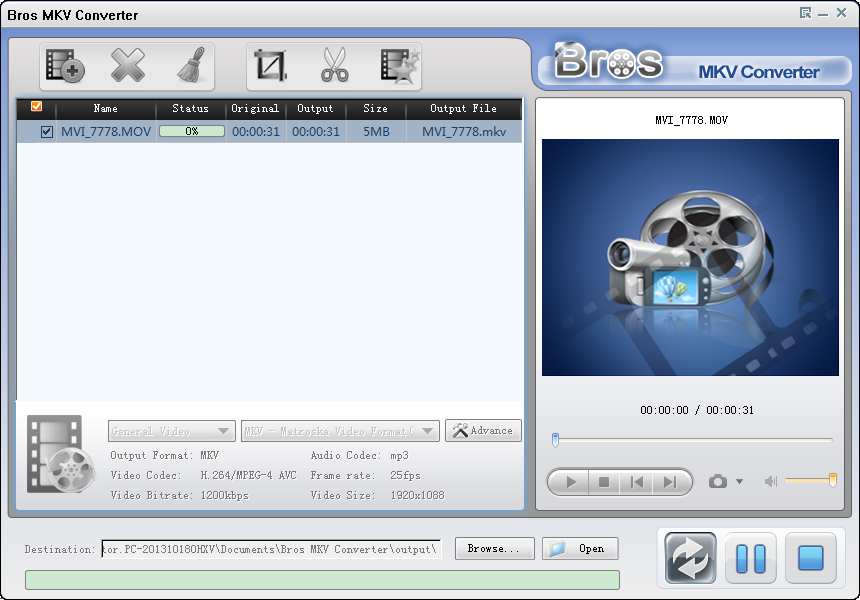This screenshot has height=600, width=860.
Task: Click the MVI_7778.mkv output file cell
Action: [464, 132]
